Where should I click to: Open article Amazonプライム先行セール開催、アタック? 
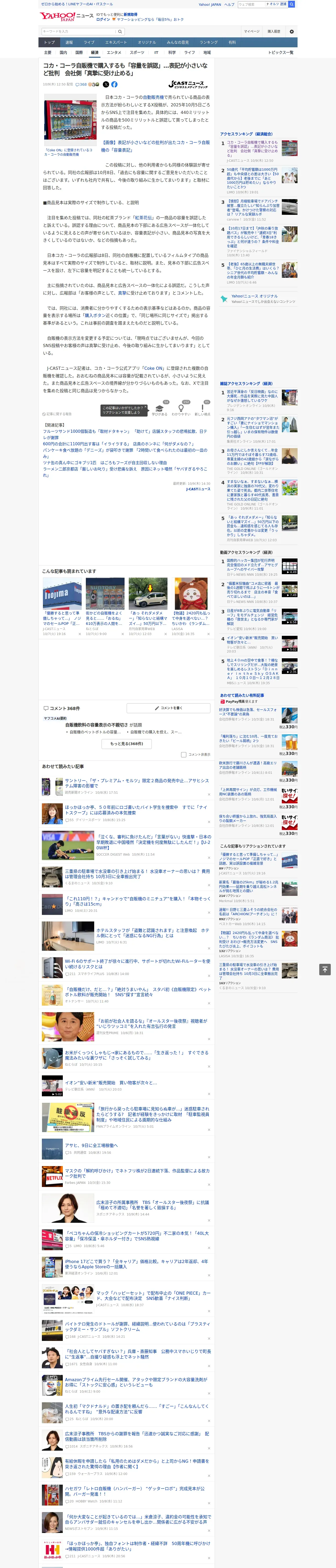[x=137, y=1382]
